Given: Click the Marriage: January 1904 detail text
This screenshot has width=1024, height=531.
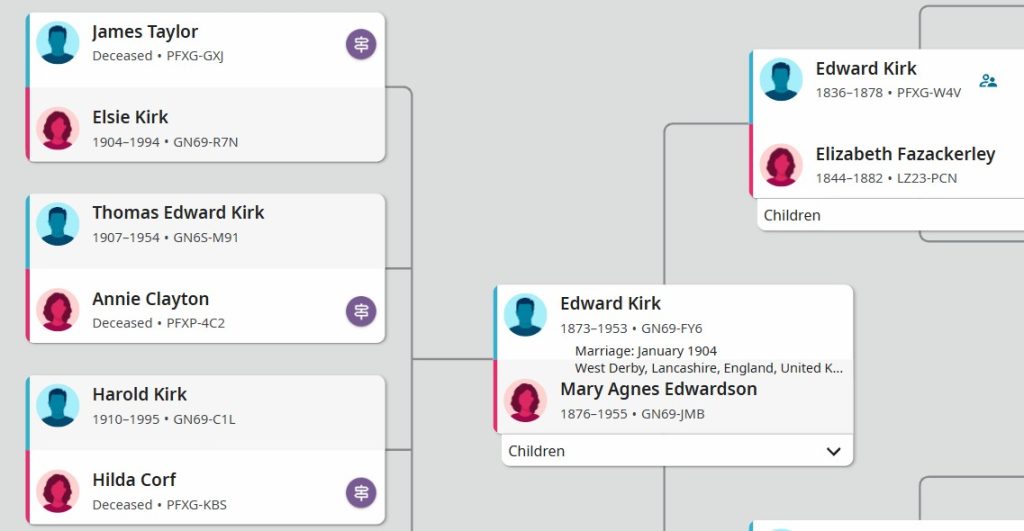Looking at the screenshot, I should [x=645, y=351].
